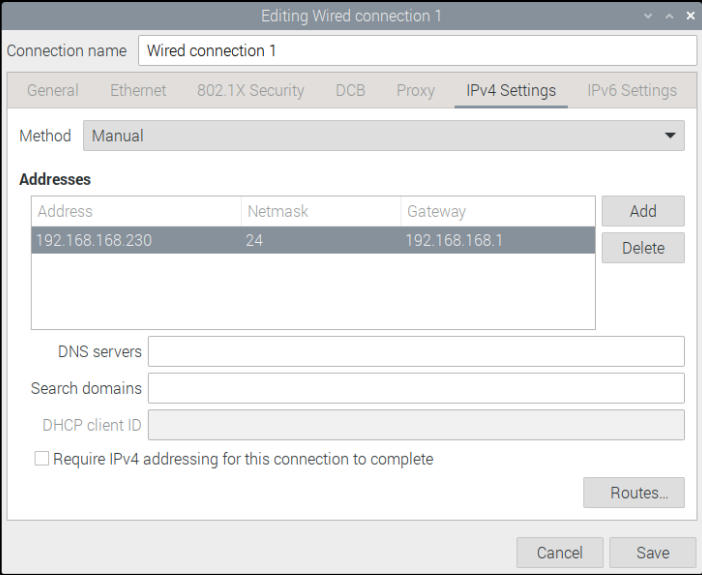This screenshot has width=702, height=575.
Task: Switch to the General tab
Action: point(52,90)
